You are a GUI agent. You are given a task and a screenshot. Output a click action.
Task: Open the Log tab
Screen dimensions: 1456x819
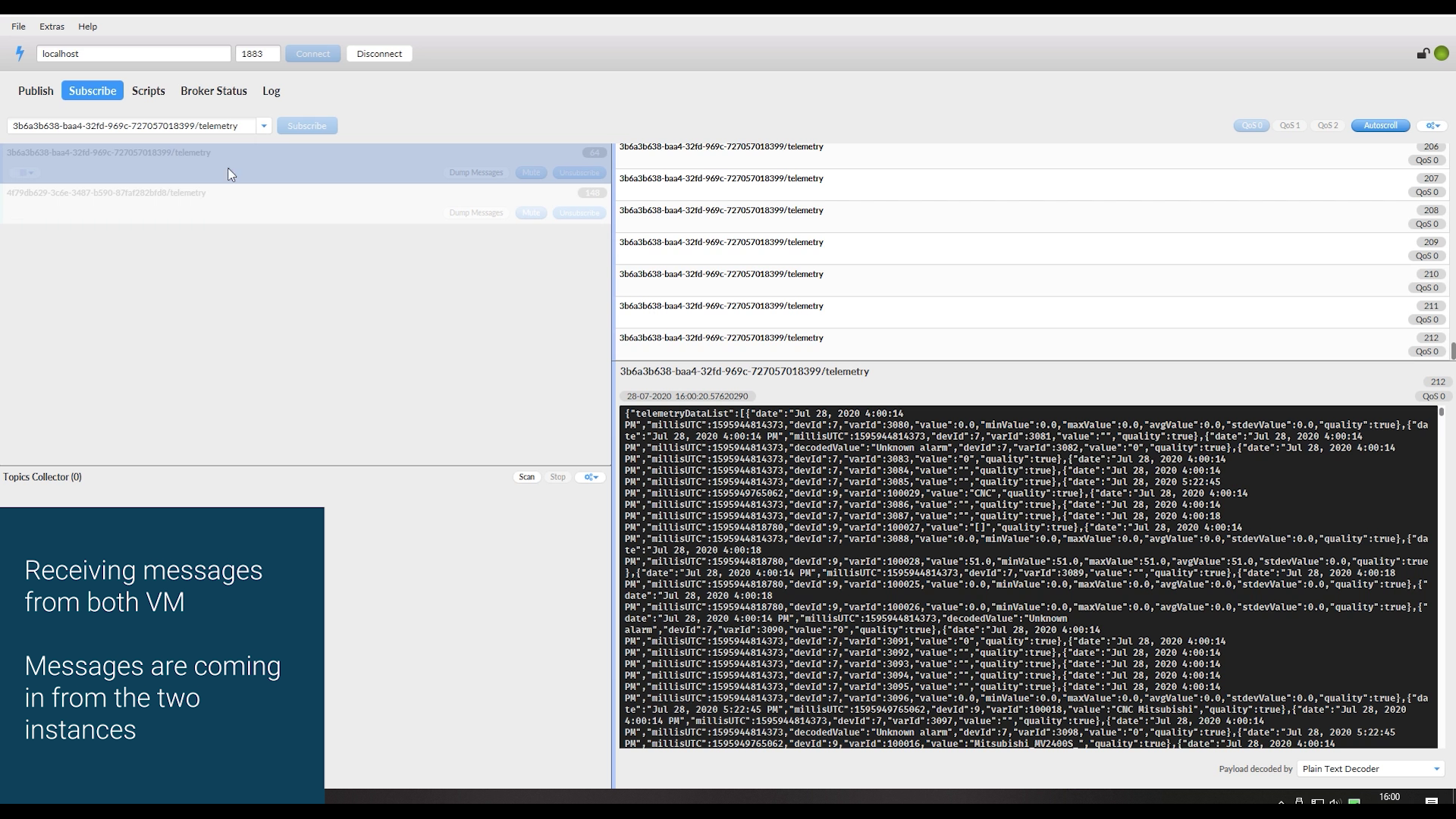coord(271,91)
